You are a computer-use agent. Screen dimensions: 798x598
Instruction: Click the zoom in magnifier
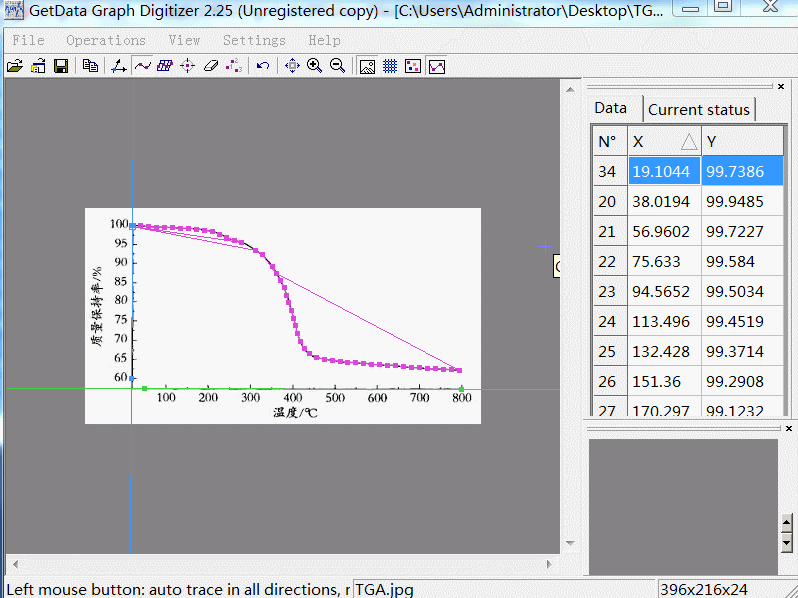(314, 66)
